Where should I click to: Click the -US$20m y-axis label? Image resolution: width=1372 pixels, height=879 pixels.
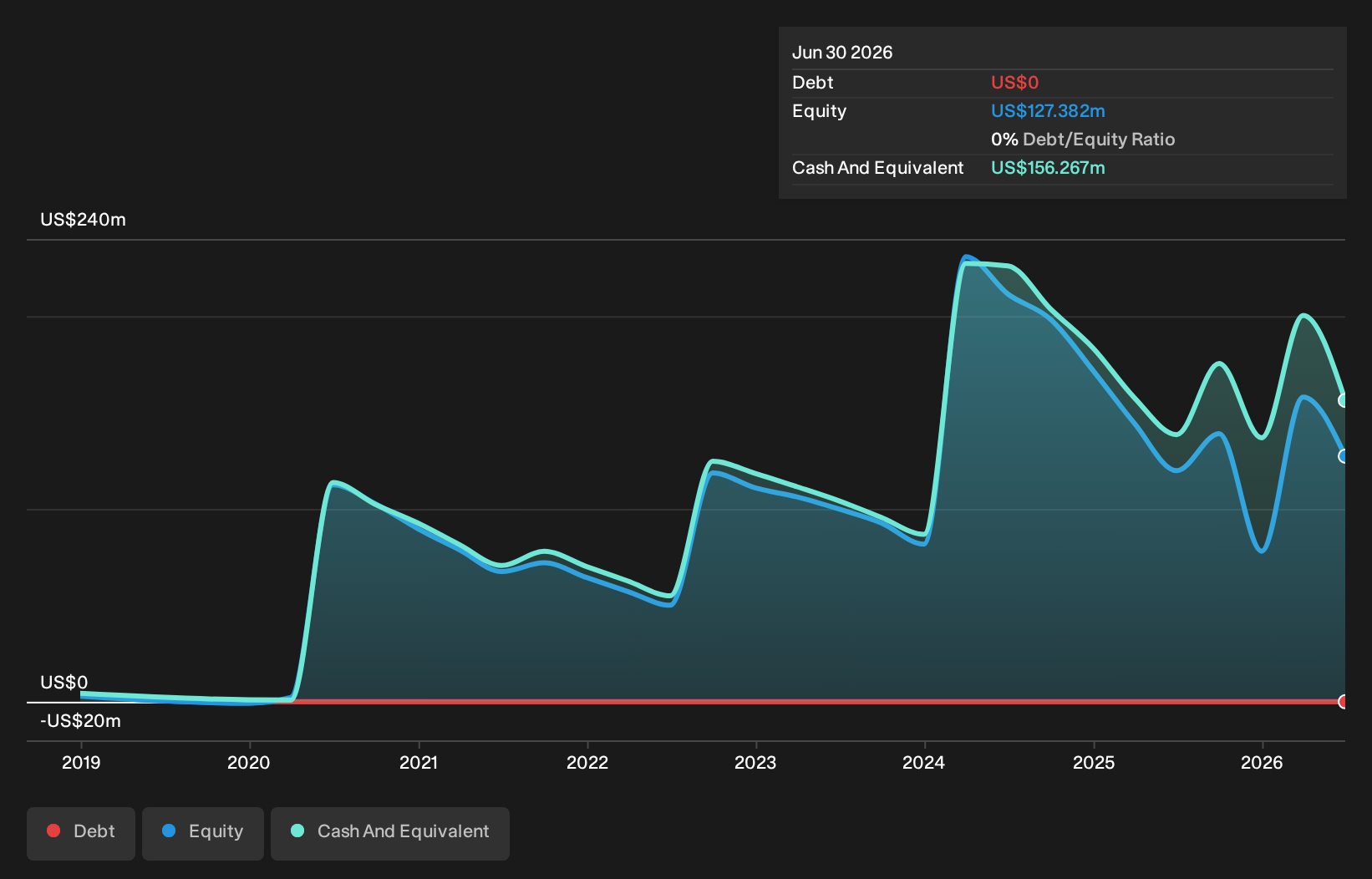(x=80, y=721)
